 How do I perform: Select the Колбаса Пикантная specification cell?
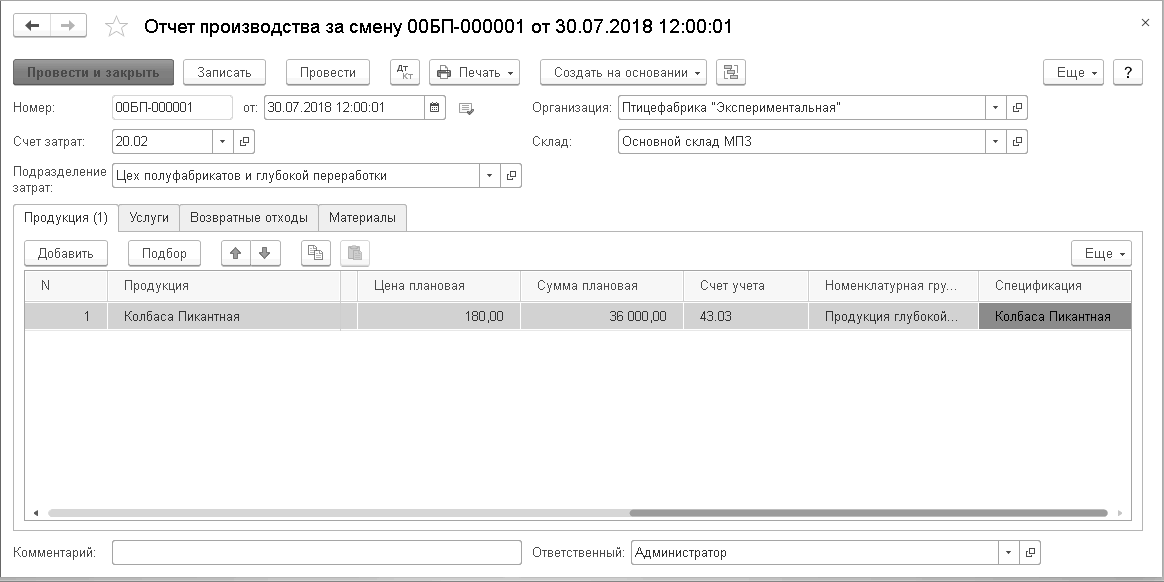click(x=1055, y=316)
